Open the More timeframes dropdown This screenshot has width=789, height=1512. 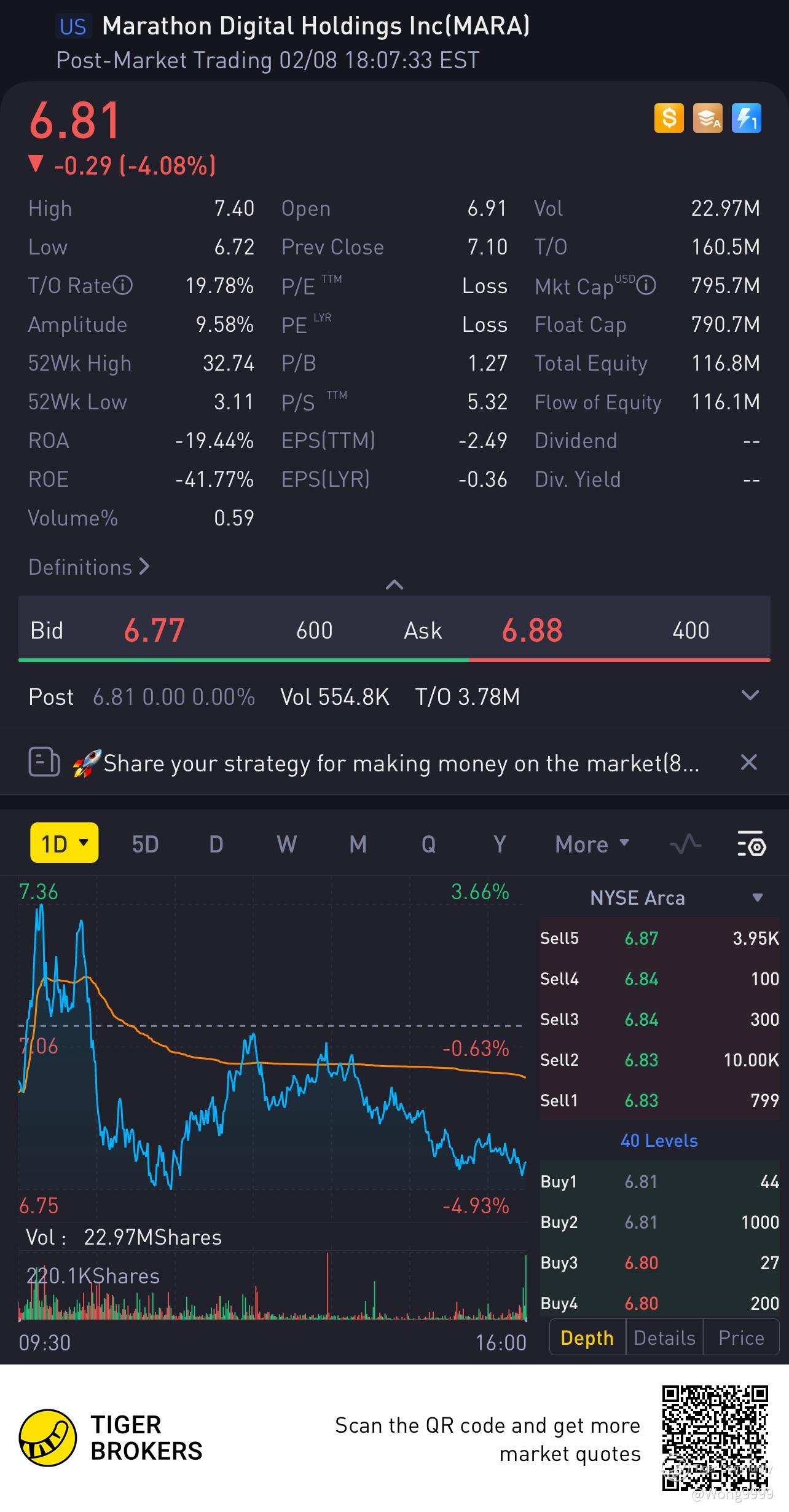coord(592,844)
